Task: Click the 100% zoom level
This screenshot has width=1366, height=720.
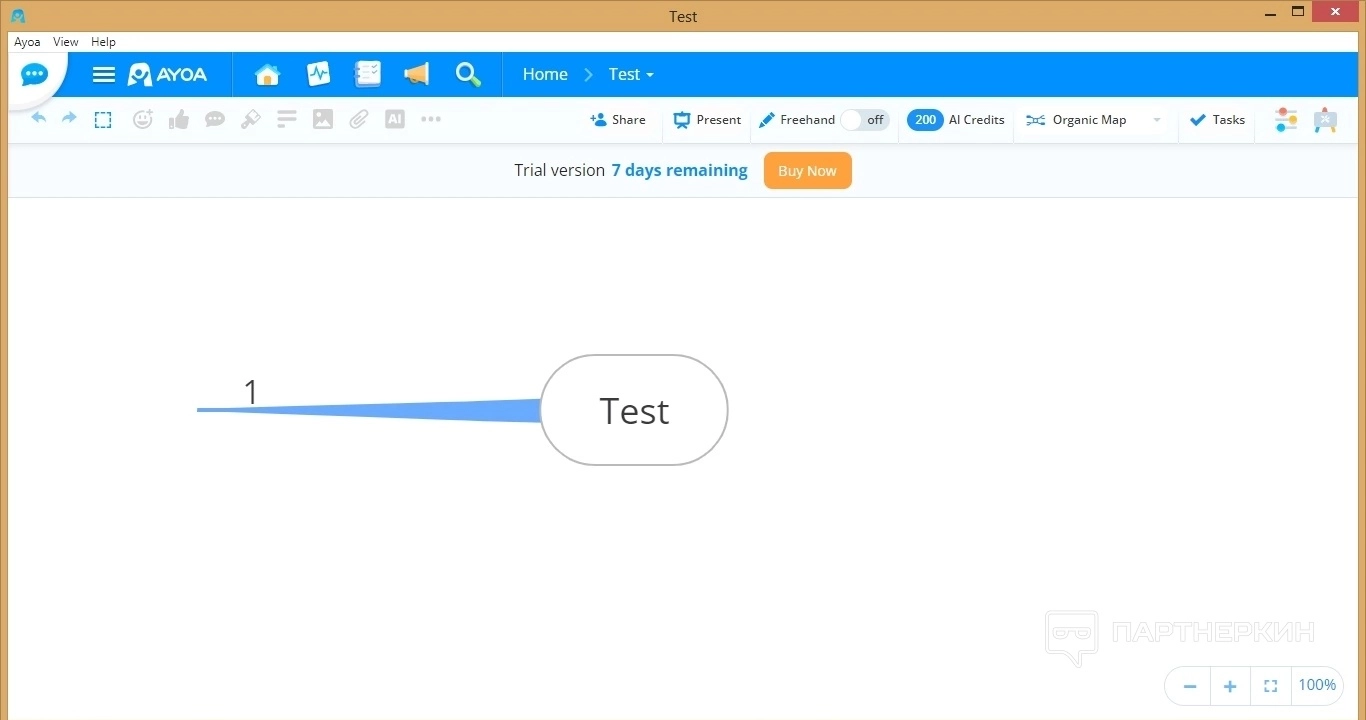Action: [x=1317, y=685]
